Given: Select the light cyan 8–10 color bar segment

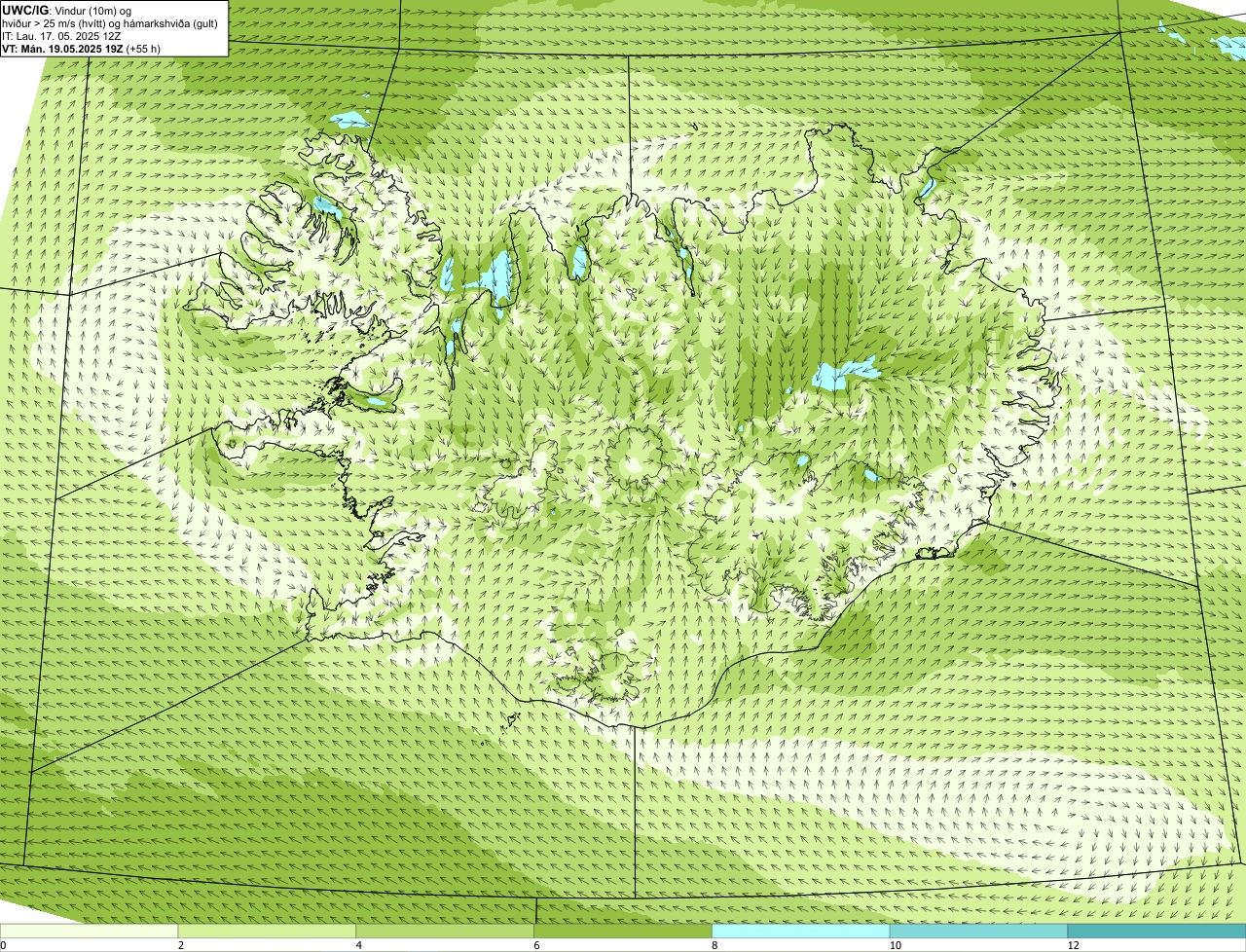Looking at the screenshot, I should (x=801, y=931).
